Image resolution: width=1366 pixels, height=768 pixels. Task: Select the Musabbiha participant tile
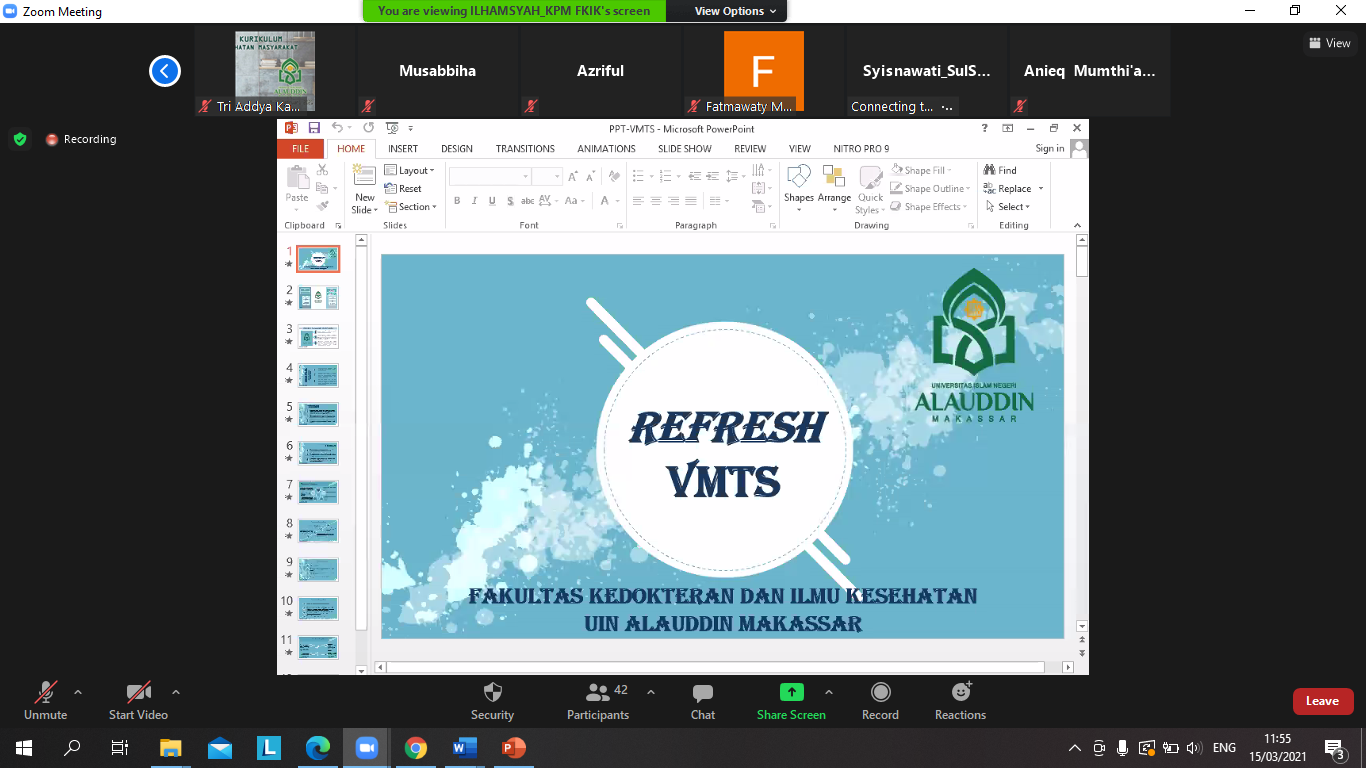[x=437, y=71]
